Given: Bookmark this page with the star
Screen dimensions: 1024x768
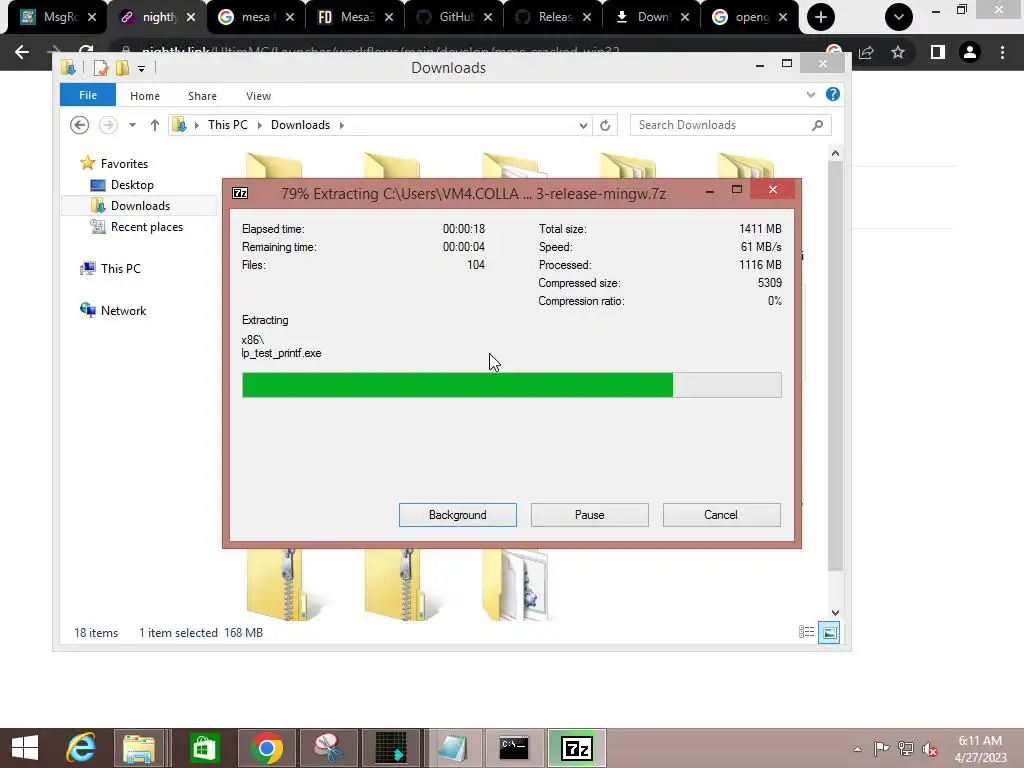Looking at the screenshot, I should pyautogui.click(x=898, y=52).
